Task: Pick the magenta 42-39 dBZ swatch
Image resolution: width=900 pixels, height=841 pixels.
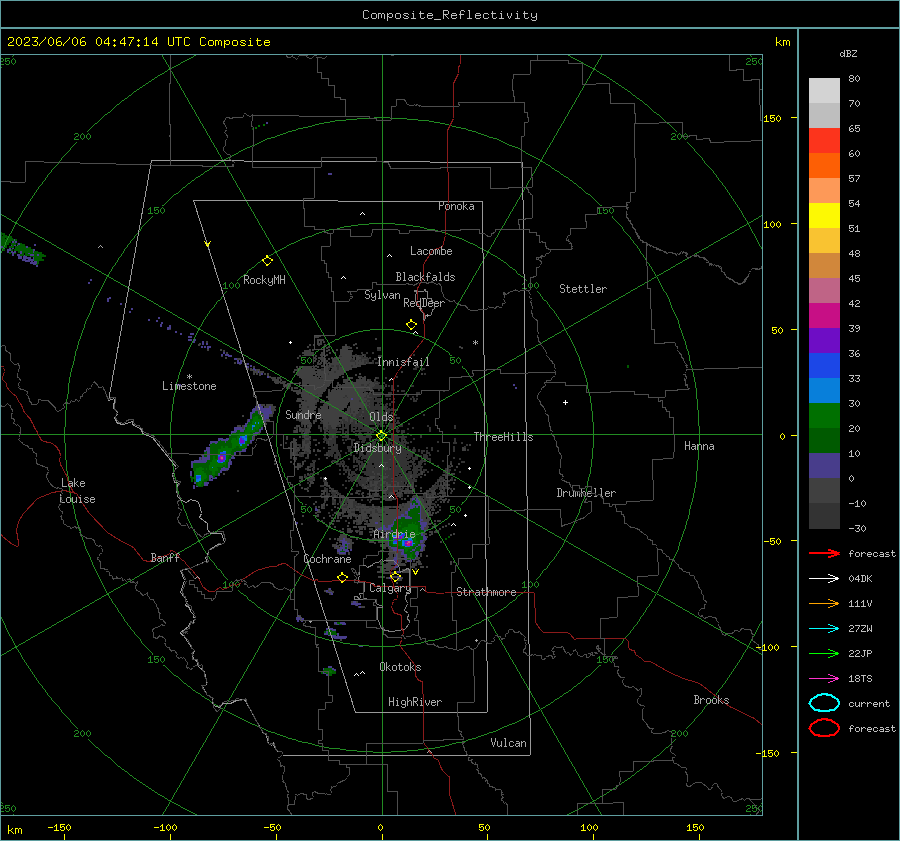Action: point(824,316)
